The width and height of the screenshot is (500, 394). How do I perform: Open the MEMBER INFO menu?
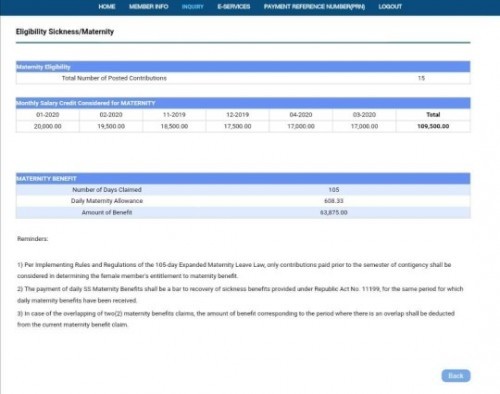coord(149,7)
